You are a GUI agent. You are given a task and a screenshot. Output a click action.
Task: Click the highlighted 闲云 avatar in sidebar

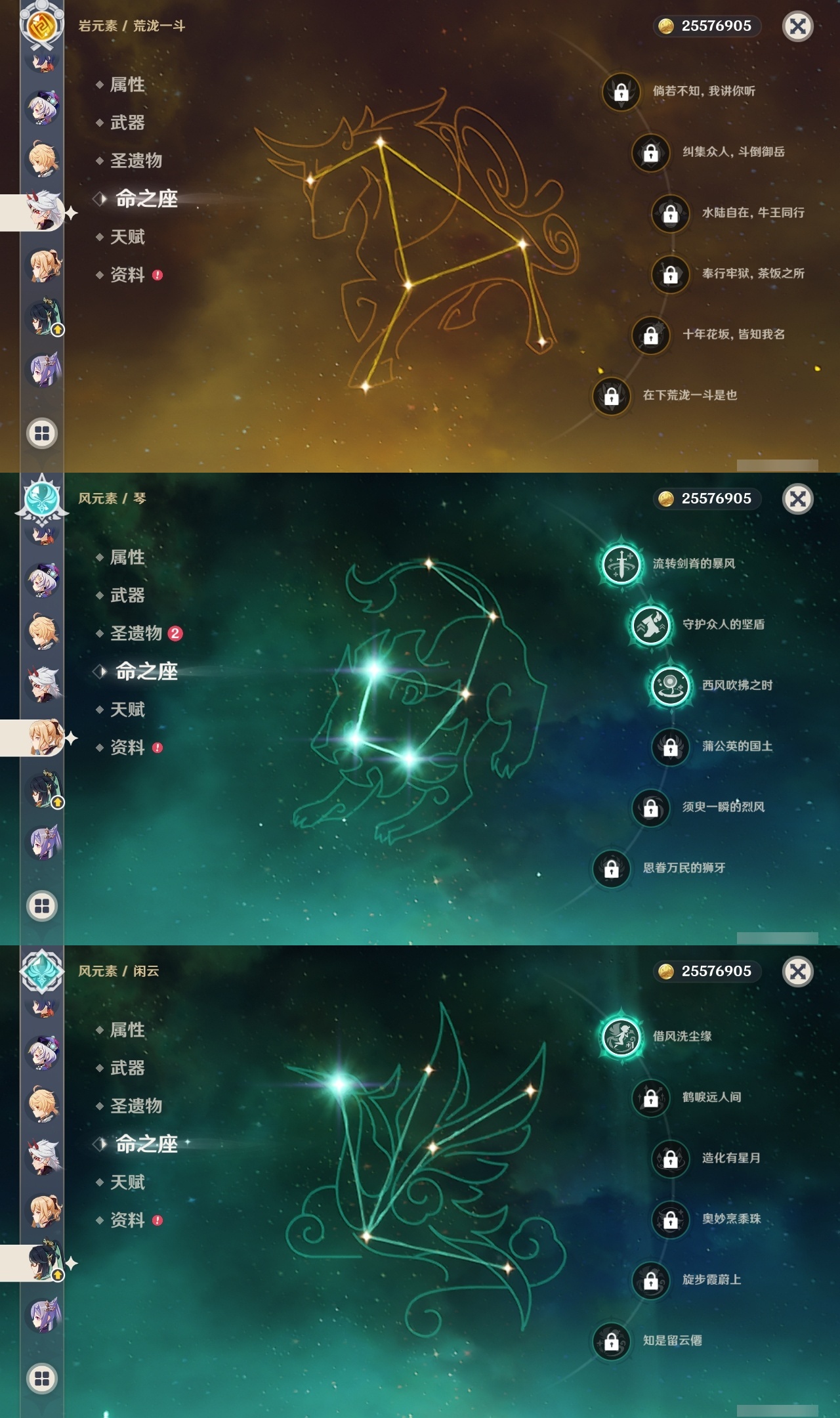(x=44, y=1262)
